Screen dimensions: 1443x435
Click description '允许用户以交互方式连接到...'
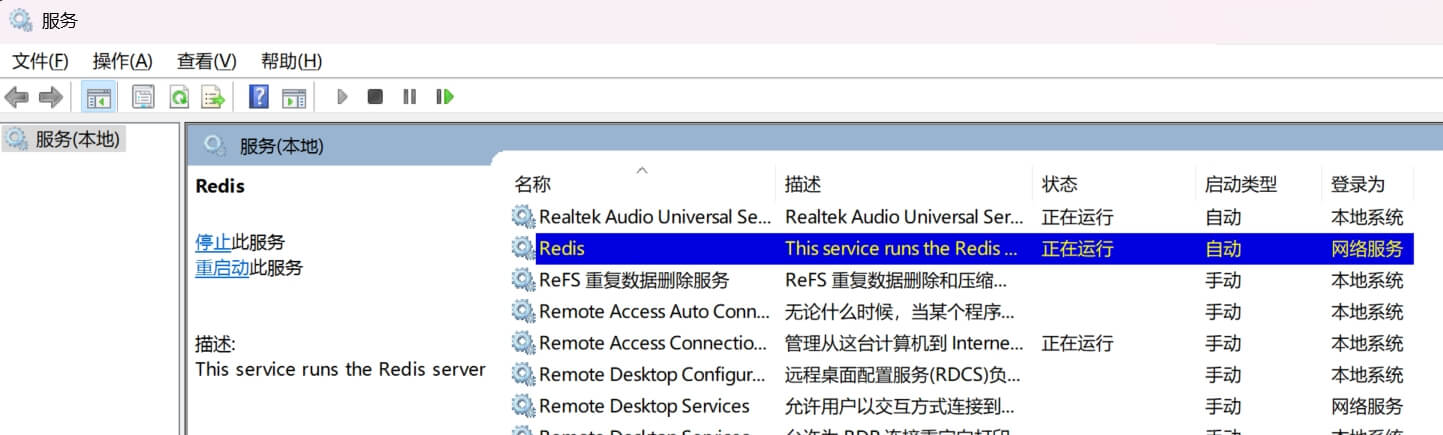coord(900,406)
